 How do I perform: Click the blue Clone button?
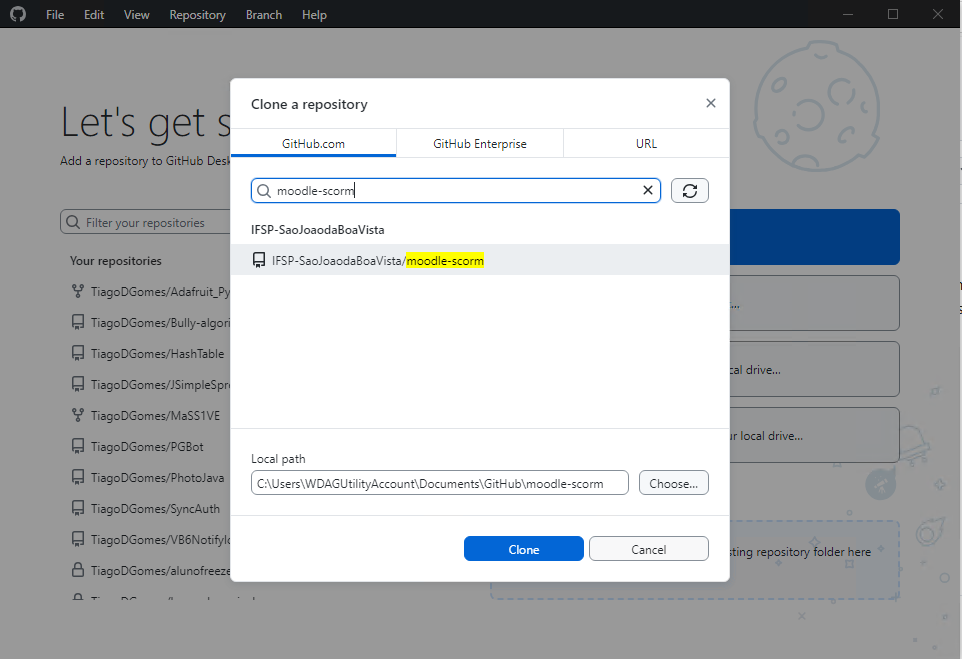tap(523, 549)
